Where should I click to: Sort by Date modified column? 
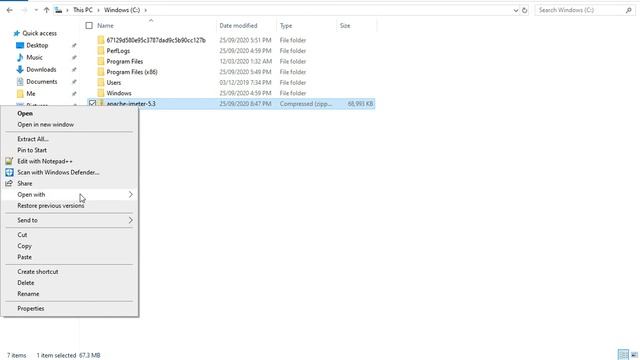(x=238, y=26)
